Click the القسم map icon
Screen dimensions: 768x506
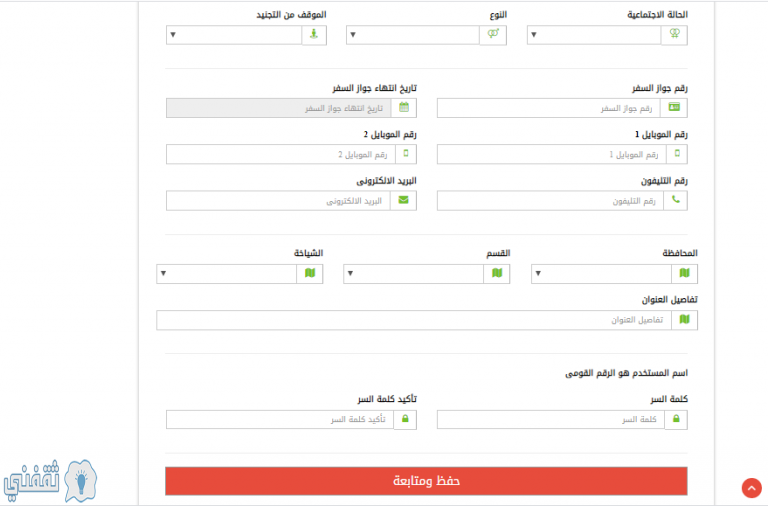point(497,273)
